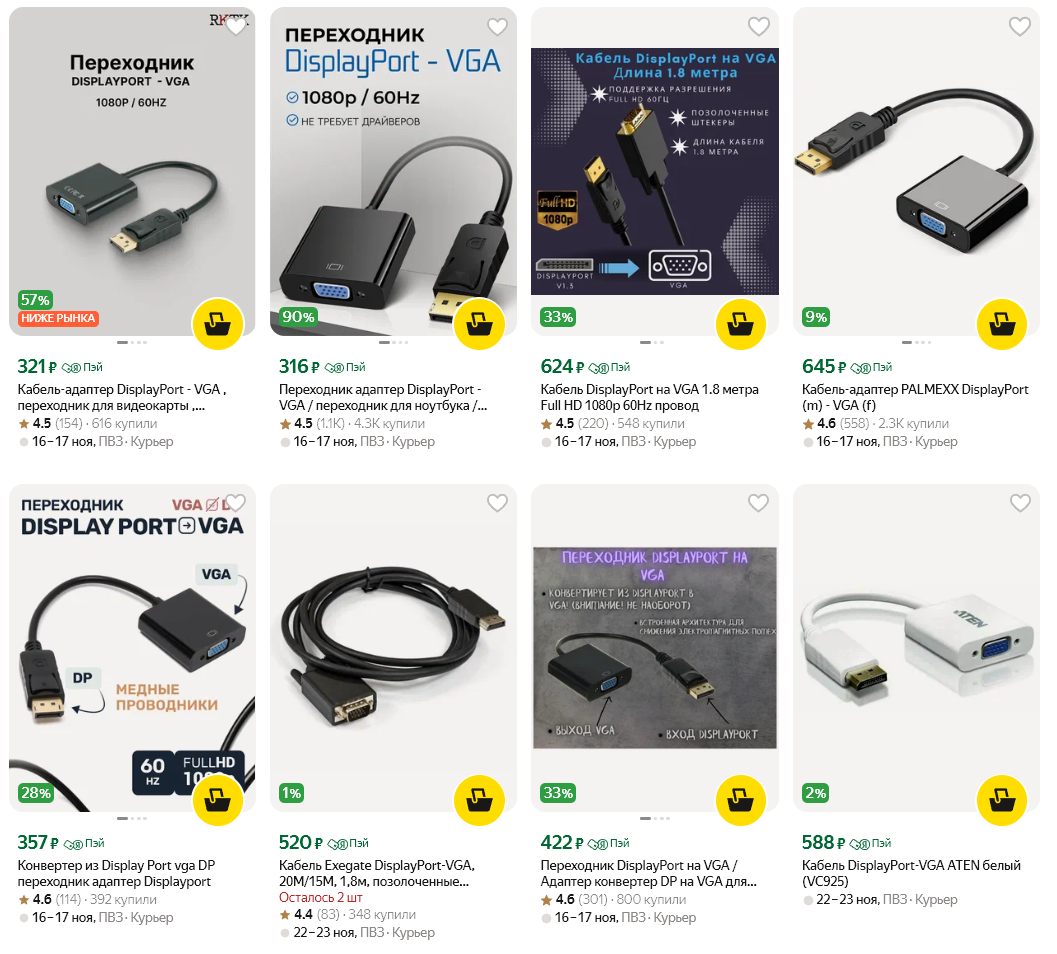Add the 422 ₽ adapter to cart
The width and height of the screenshot is (1057, 954).
[741, 800]
